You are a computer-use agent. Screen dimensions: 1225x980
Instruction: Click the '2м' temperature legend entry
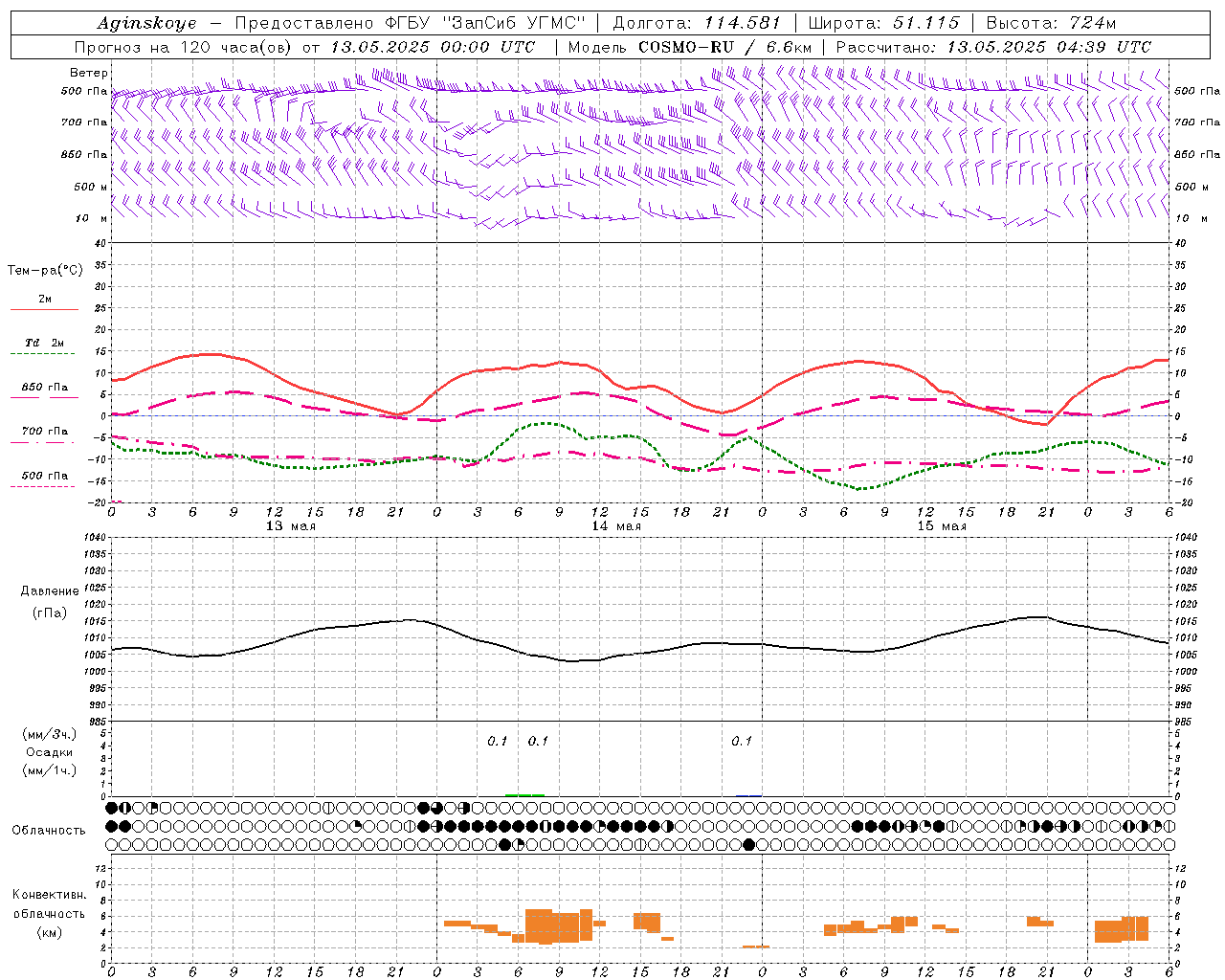45,300
